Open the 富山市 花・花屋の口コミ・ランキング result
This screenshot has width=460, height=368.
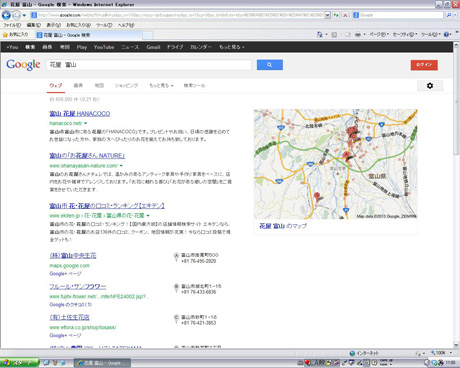click(x=107, y=206)
